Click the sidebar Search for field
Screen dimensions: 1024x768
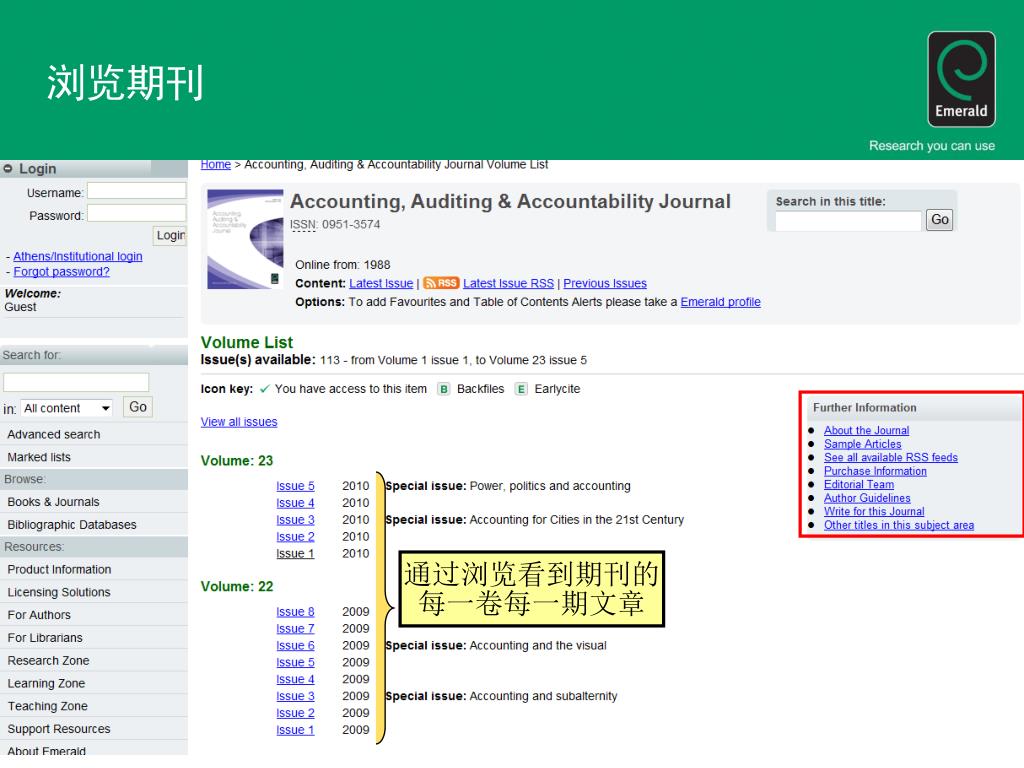click(x=76, y=382)
